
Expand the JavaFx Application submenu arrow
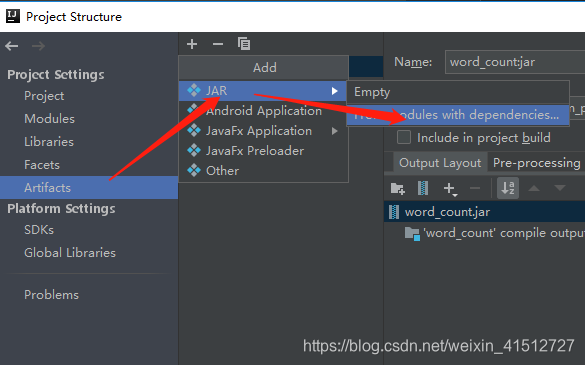tap(334, 131)
